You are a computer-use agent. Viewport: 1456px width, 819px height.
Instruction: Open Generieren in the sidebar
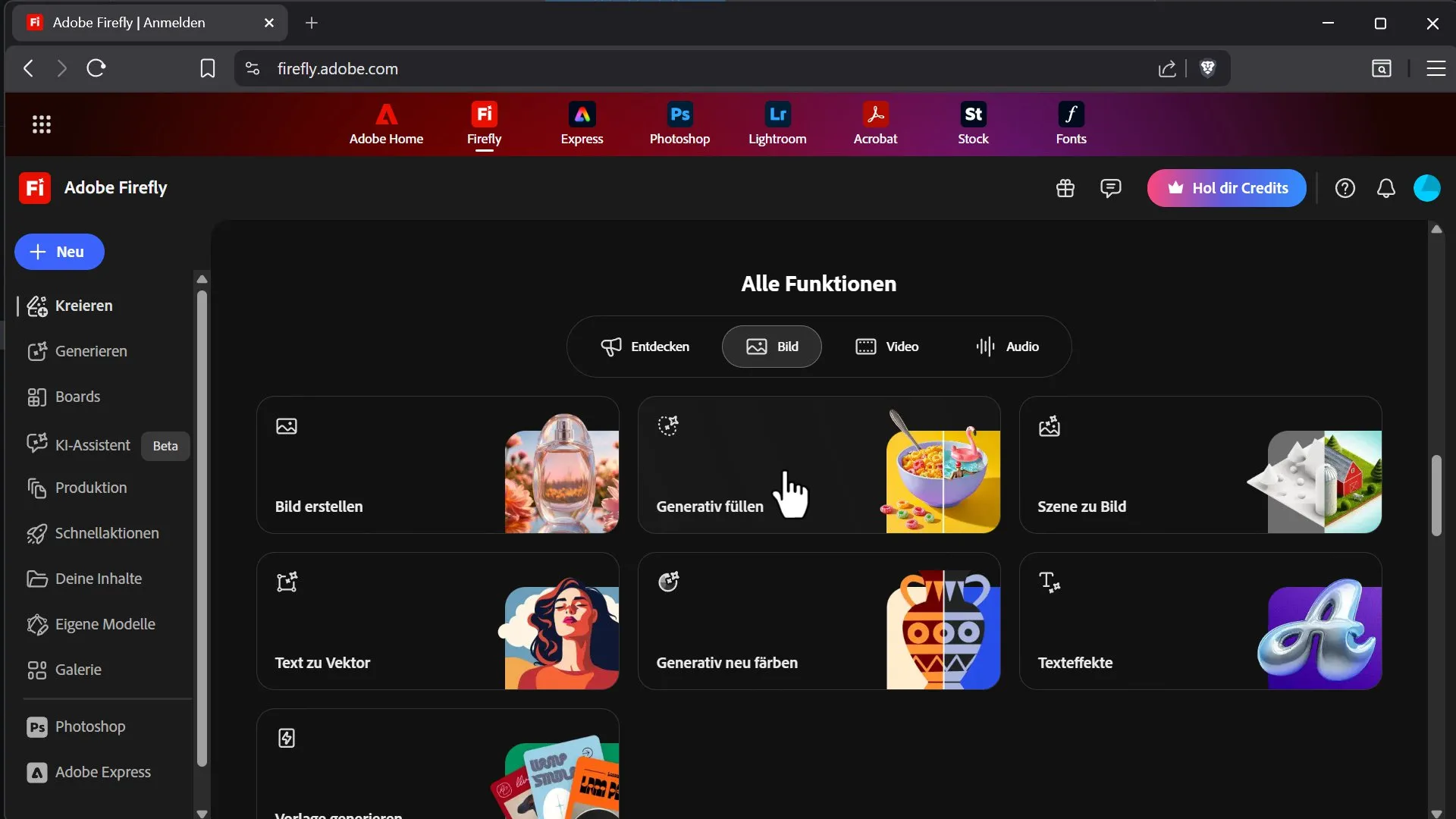tap(77, 351)
